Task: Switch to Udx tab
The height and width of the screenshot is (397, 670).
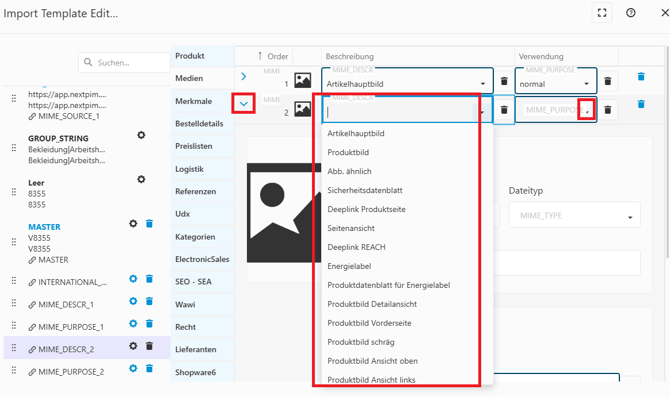Action: pos(202,214)
